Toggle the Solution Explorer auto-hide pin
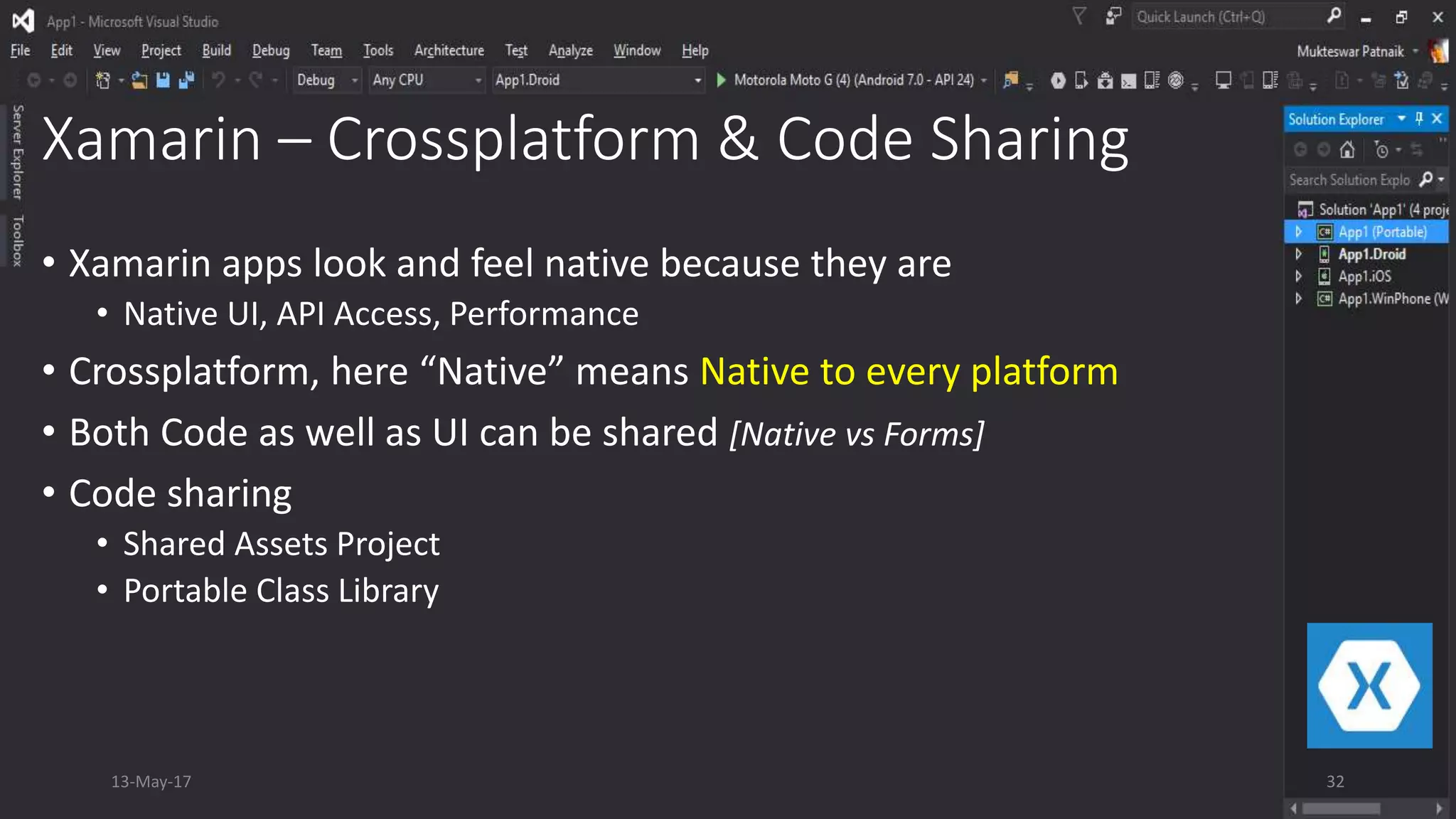Image resolution: width=1456 pixels, height=819 pixels. click(1419, 119)
